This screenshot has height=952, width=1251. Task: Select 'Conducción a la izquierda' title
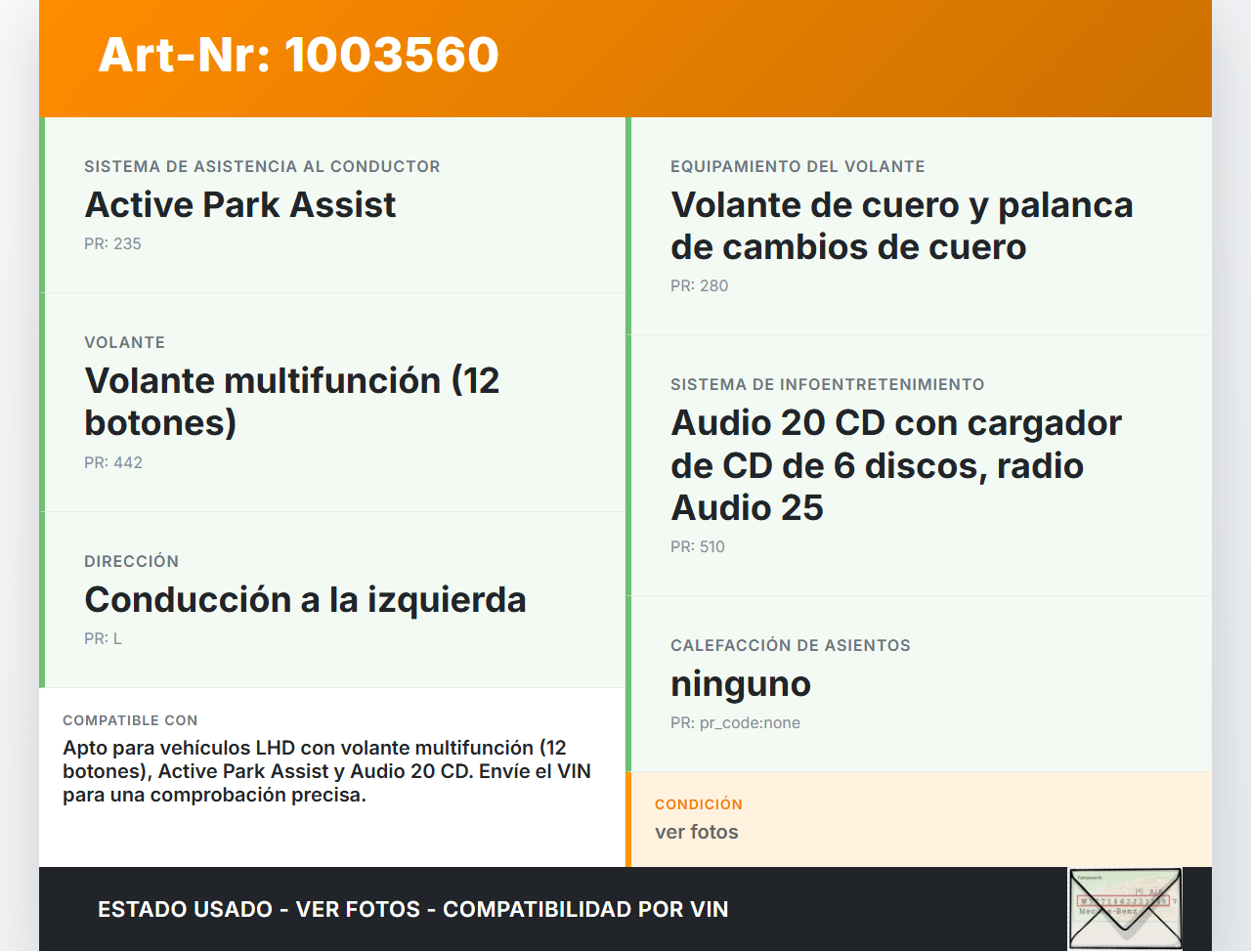point(305,600)
